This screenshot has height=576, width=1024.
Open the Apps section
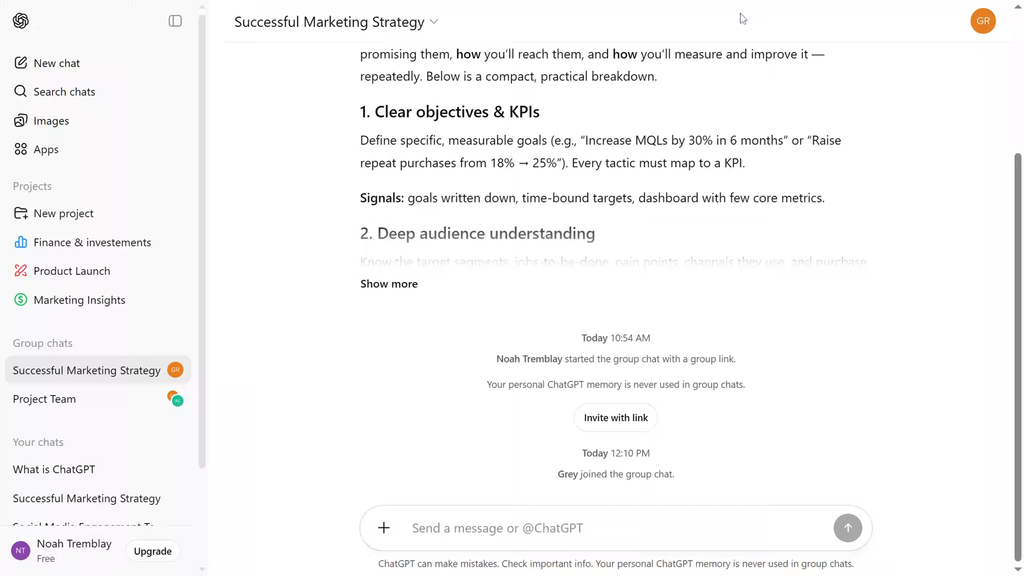click(46, 150)
